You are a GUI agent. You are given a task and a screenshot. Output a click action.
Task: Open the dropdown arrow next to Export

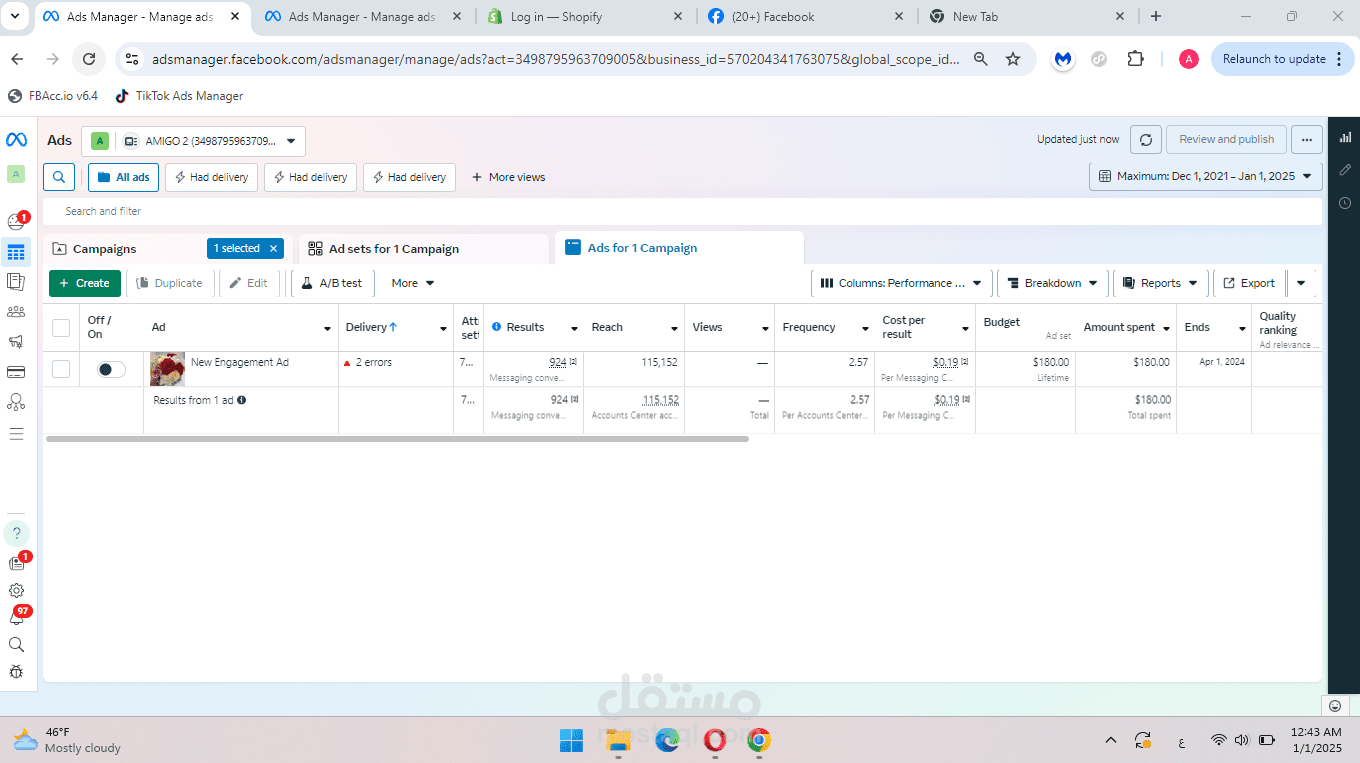click(1300, 283)
